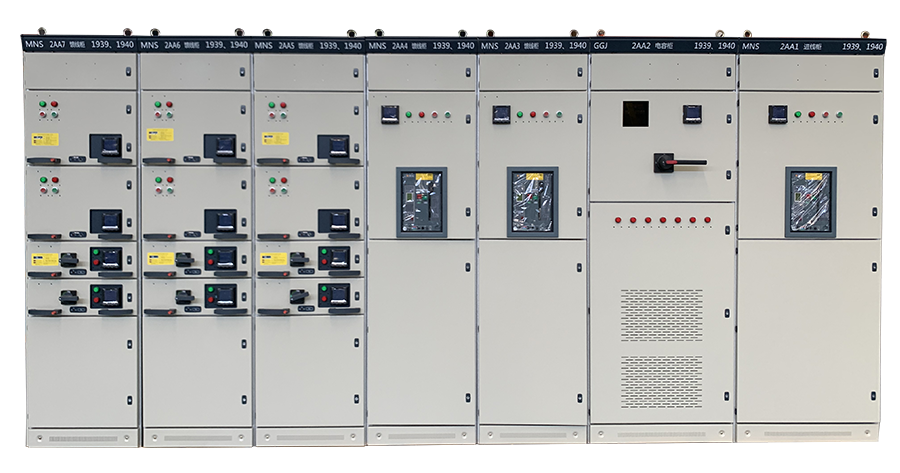Click the air circuit breaker on cabinet 2AA1
900x473 pixels.
(x=810, y=202)
